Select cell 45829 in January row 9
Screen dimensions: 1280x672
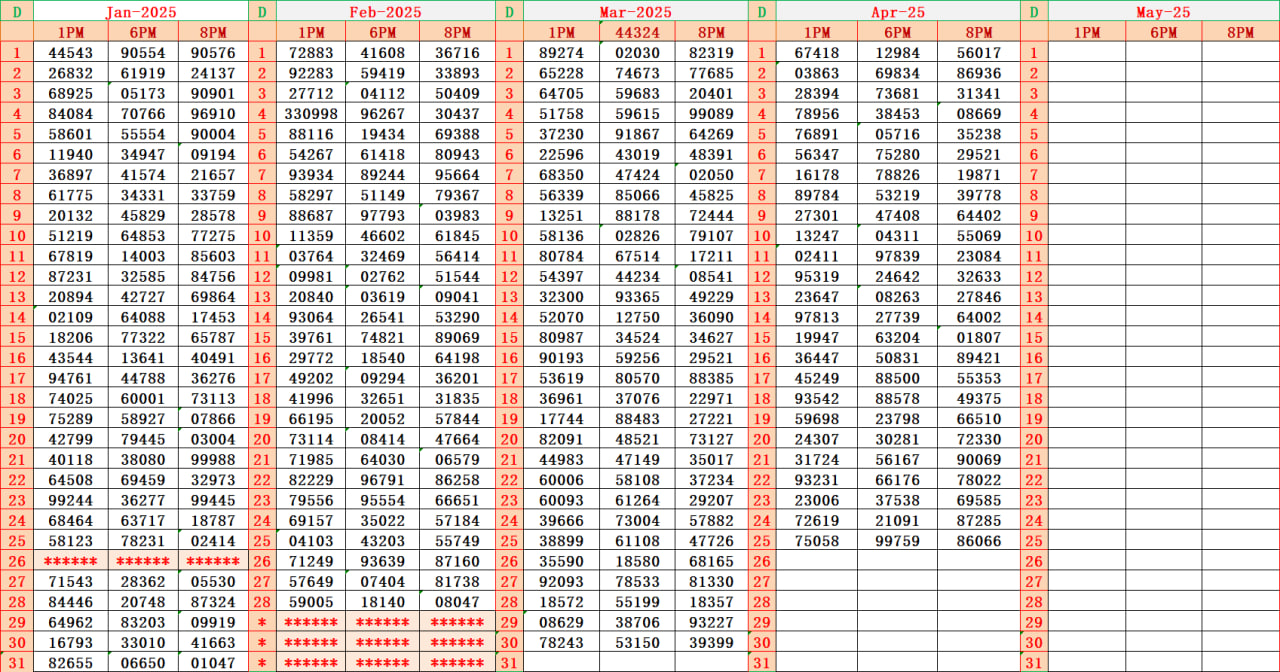pos(143,215)
